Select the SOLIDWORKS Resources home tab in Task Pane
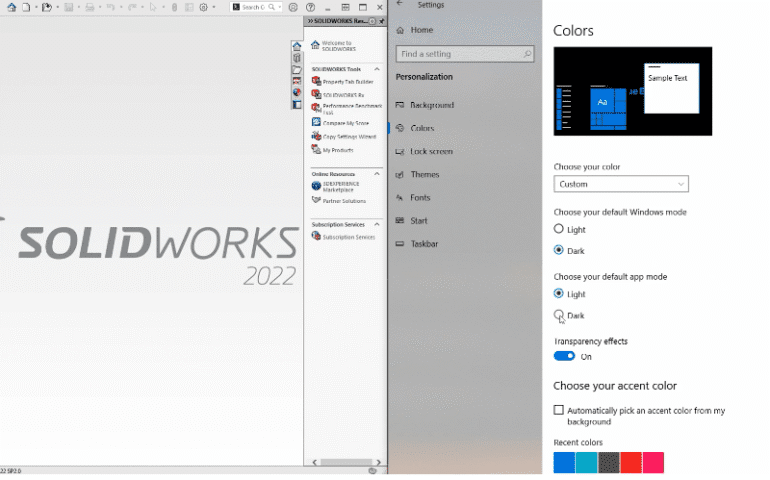 [x=297, y=46]
